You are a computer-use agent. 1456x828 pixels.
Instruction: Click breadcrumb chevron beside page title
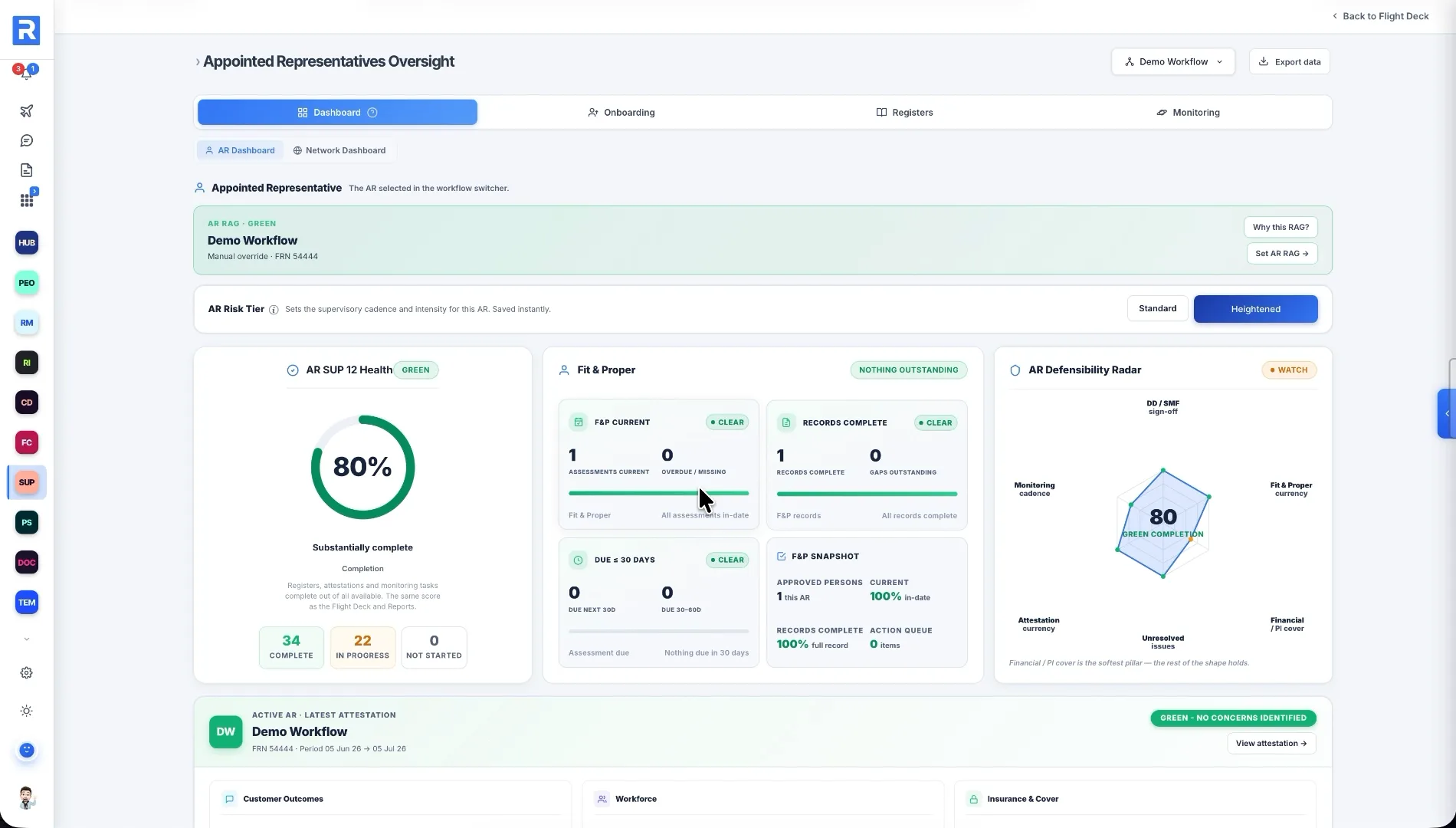pos(198,62)
